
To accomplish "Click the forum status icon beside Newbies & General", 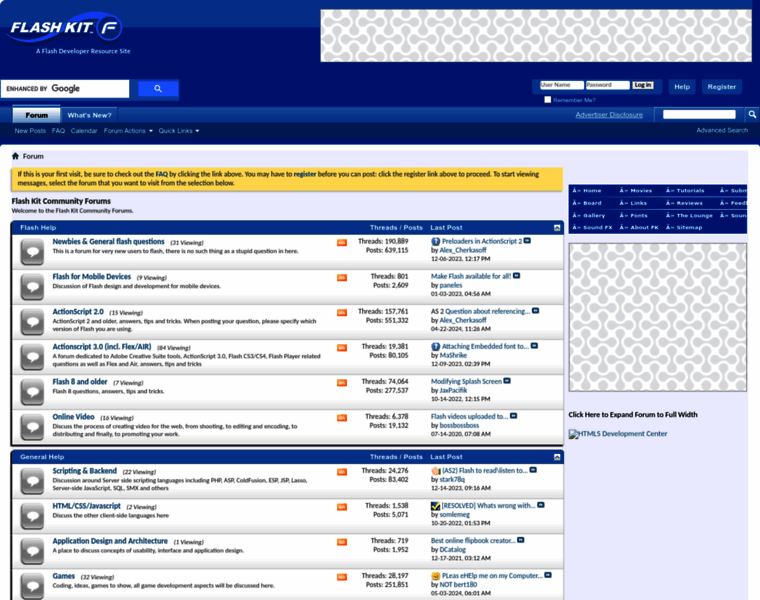I will pyautogui.click(x=32, y=252).
